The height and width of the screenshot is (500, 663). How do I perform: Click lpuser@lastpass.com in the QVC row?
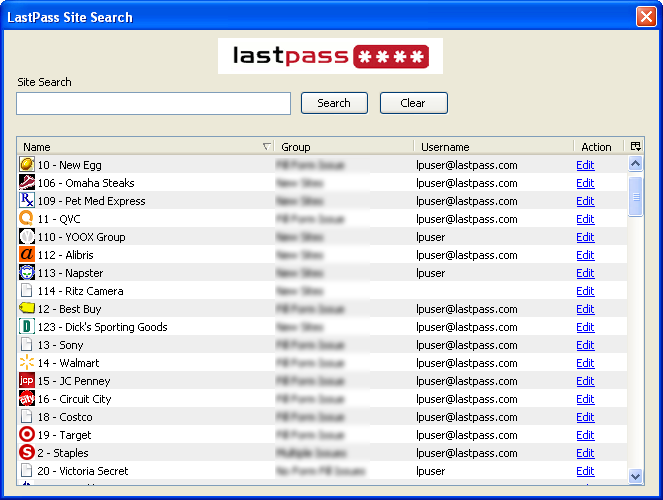click(x=467, y=219)
